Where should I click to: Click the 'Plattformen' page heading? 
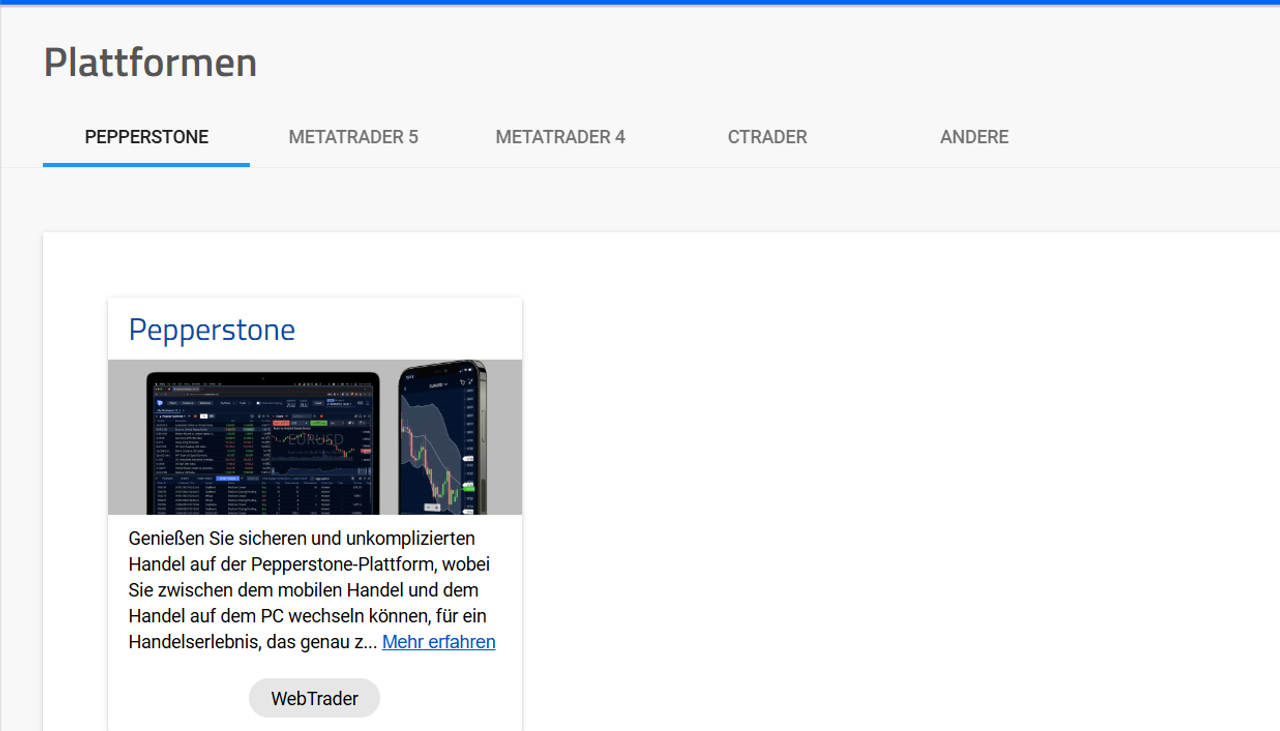(150, 62)
